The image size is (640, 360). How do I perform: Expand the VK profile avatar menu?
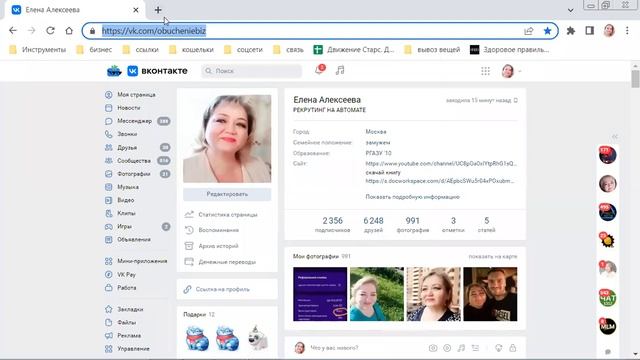(x=511, y=71)
